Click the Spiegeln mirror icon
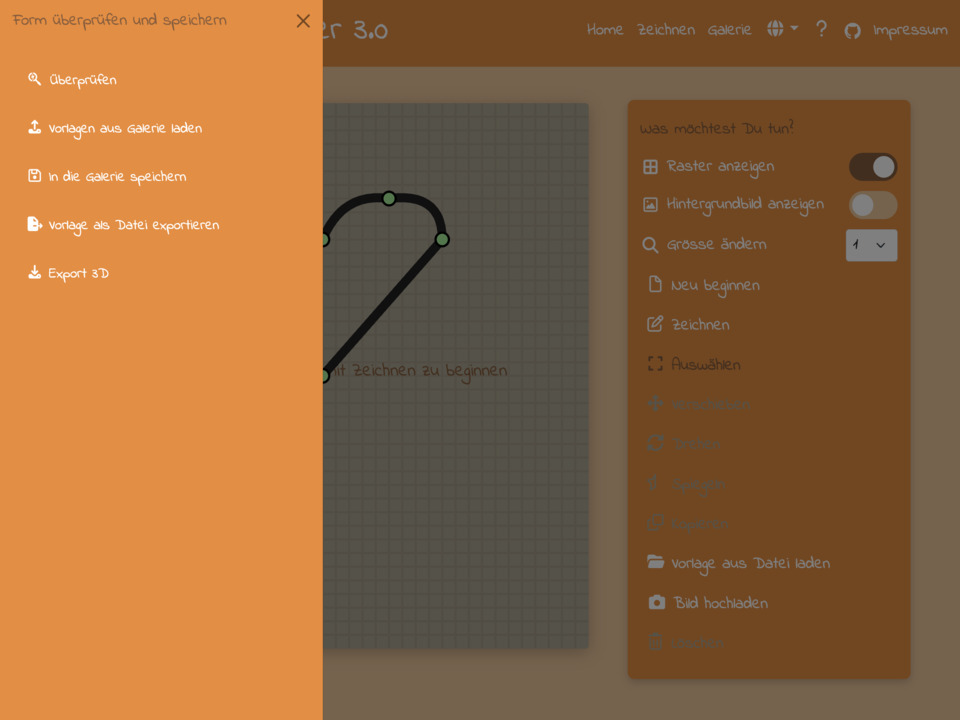The height and width of the screenshot is (720, 960). click(654, 484)
